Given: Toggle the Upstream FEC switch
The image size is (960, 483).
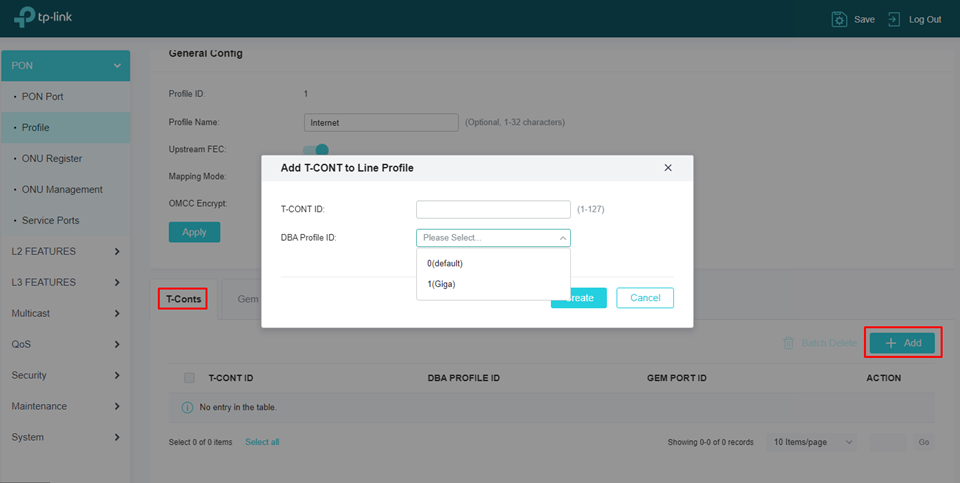Looking at the screenshot, I should (x=316, y=149).
